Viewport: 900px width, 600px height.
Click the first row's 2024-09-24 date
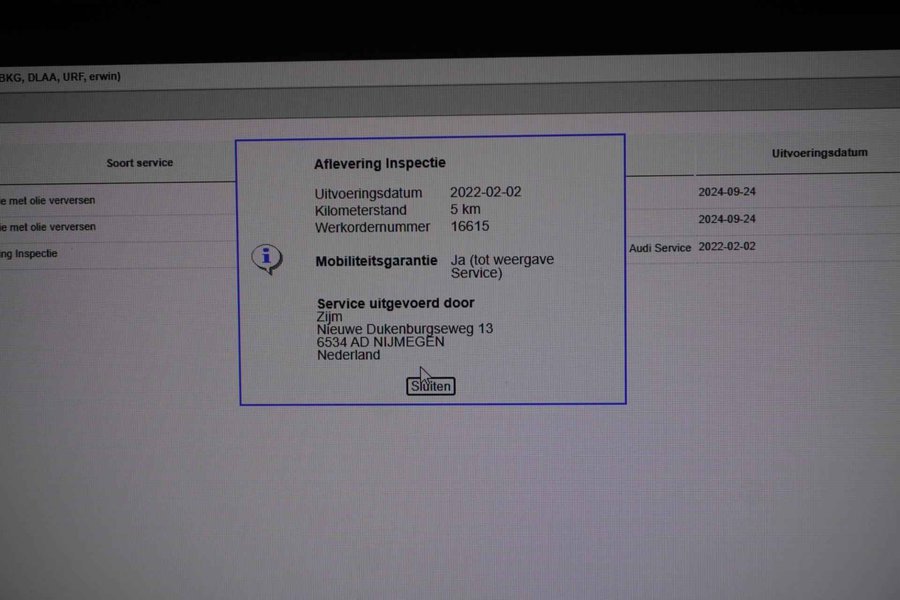pos(726,192)
